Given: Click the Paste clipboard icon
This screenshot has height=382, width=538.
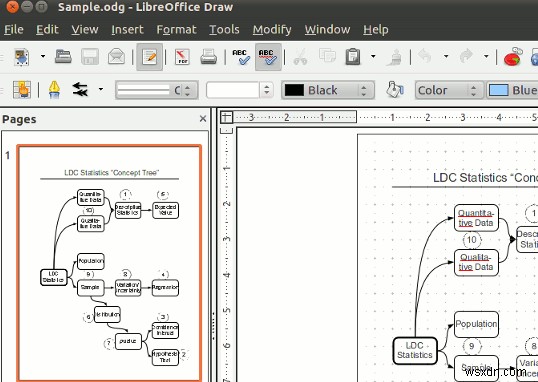Looking at the screenshot, I should coord(353,57).
